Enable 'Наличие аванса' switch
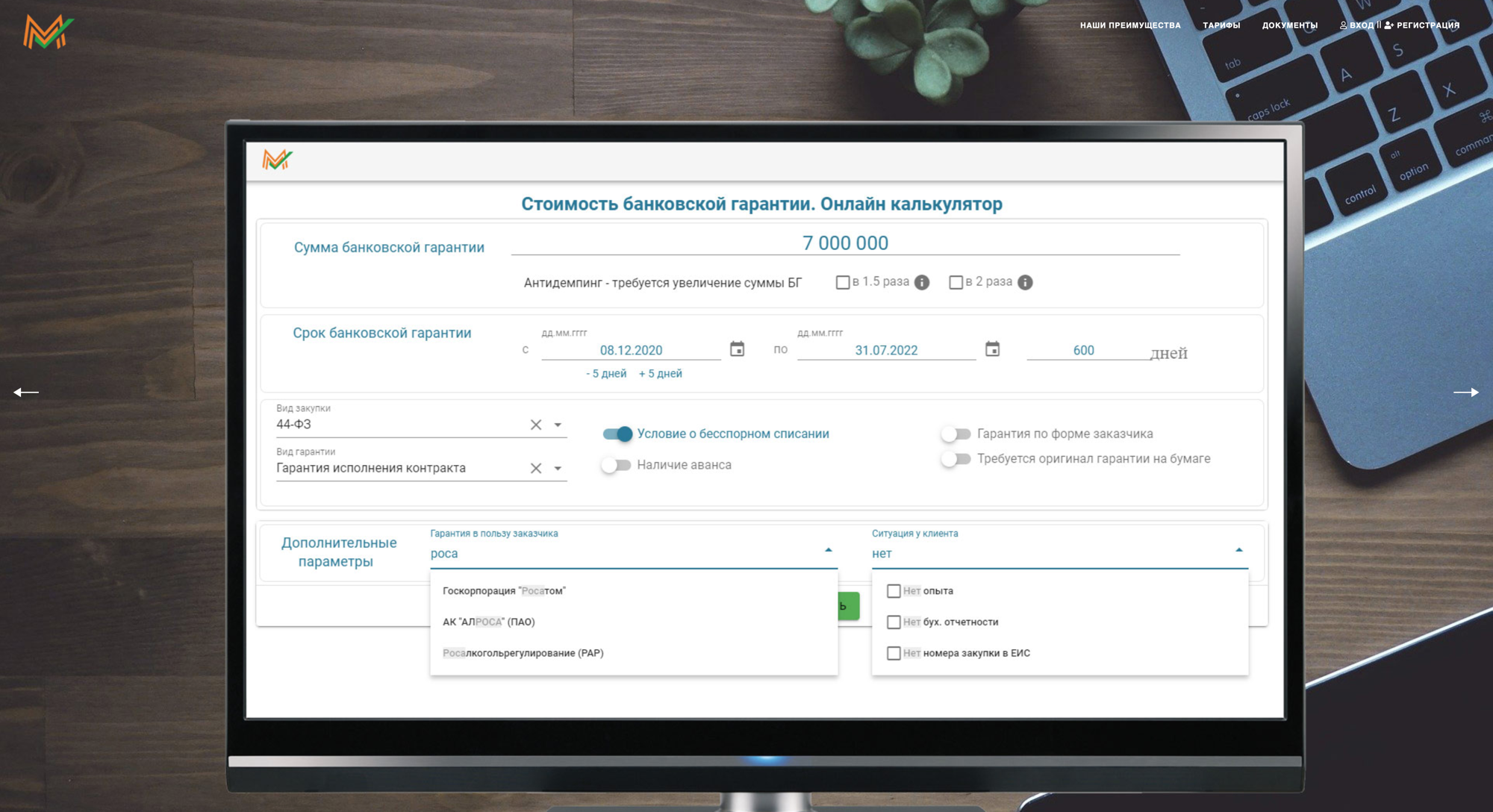The height and width of the screenshot is (812, 1493). pyautogui.click(x=616, y=465)
